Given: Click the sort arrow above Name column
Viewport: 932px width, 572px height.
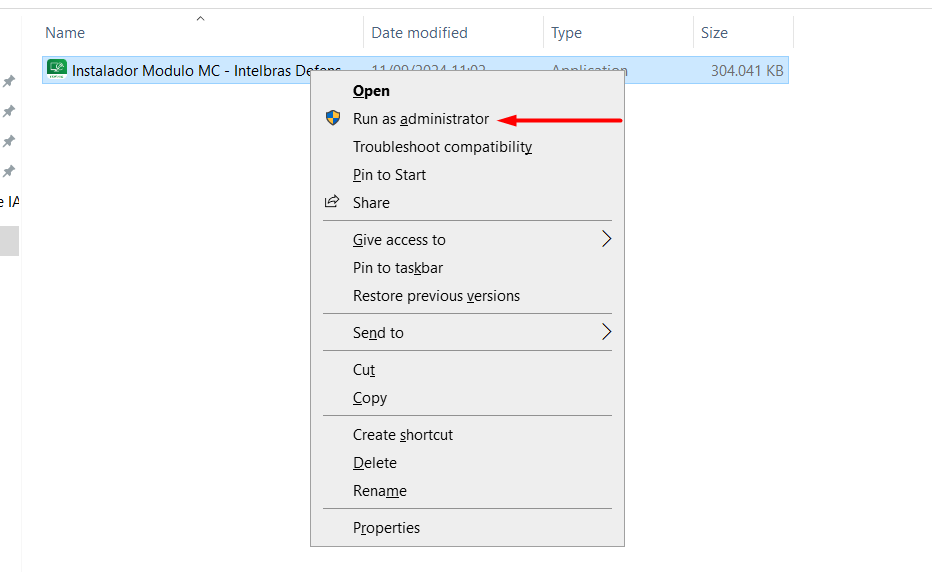Looking at the screenshot, I should point(200,18).
